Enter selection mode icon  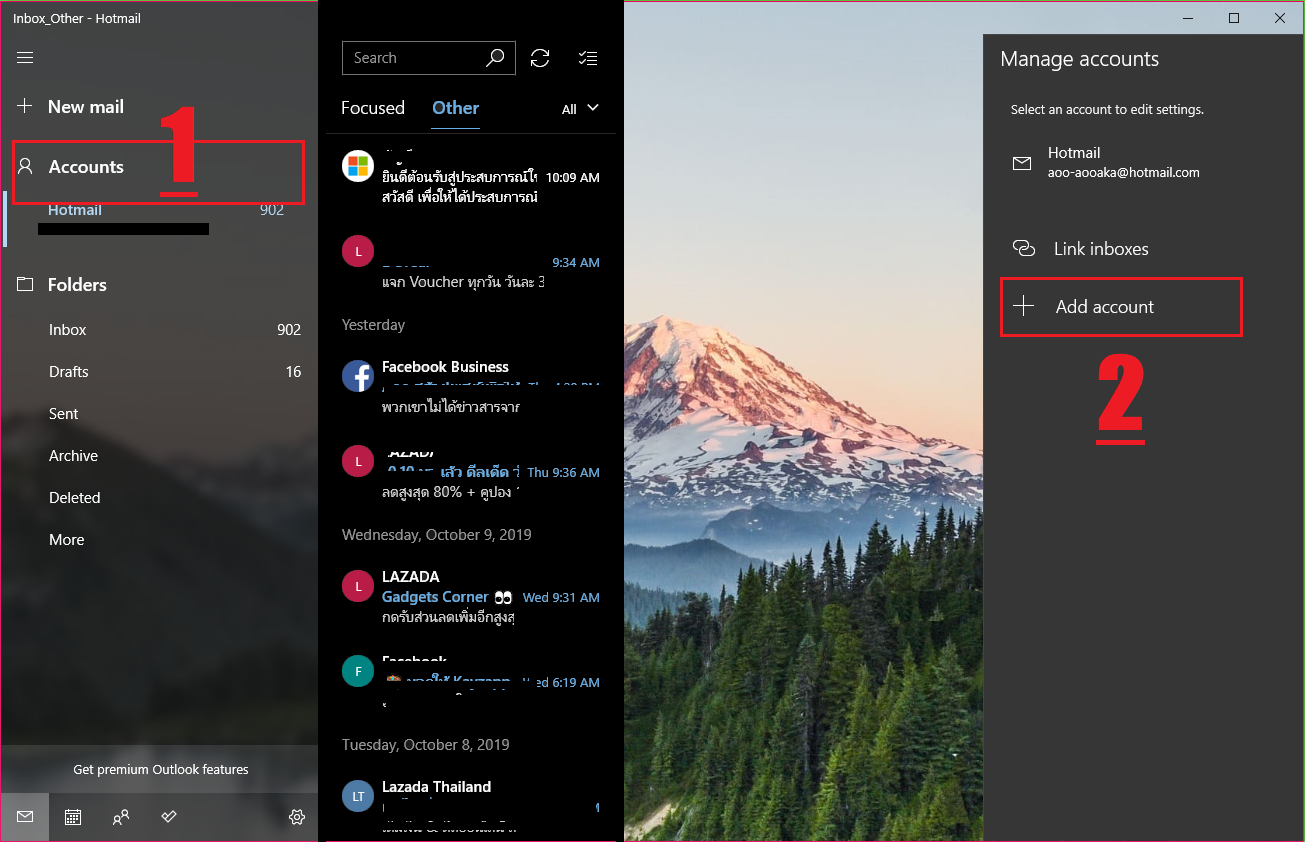(x=589, y=58)
